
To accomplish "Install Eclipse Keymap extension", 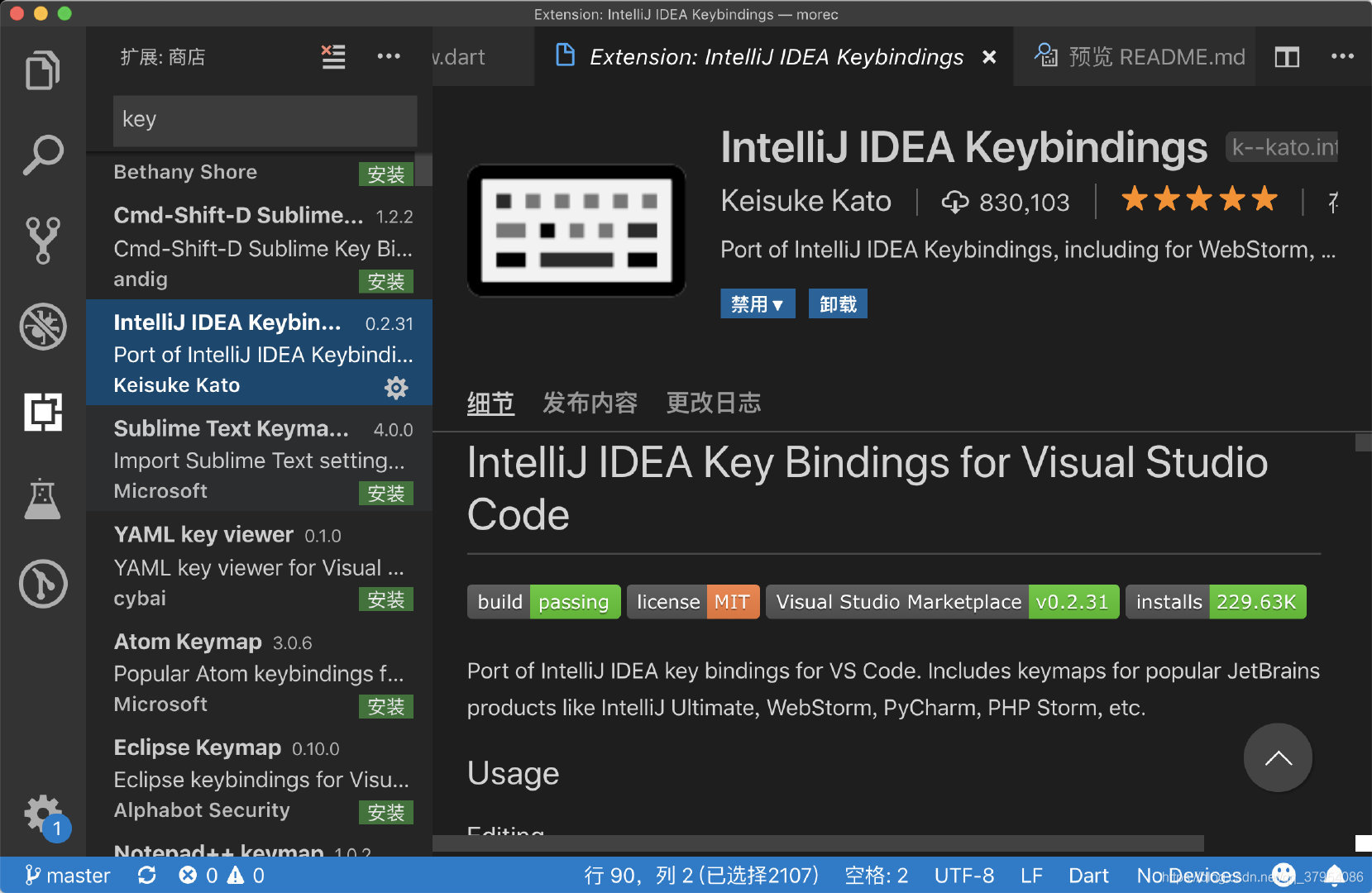I will (386, 813).
